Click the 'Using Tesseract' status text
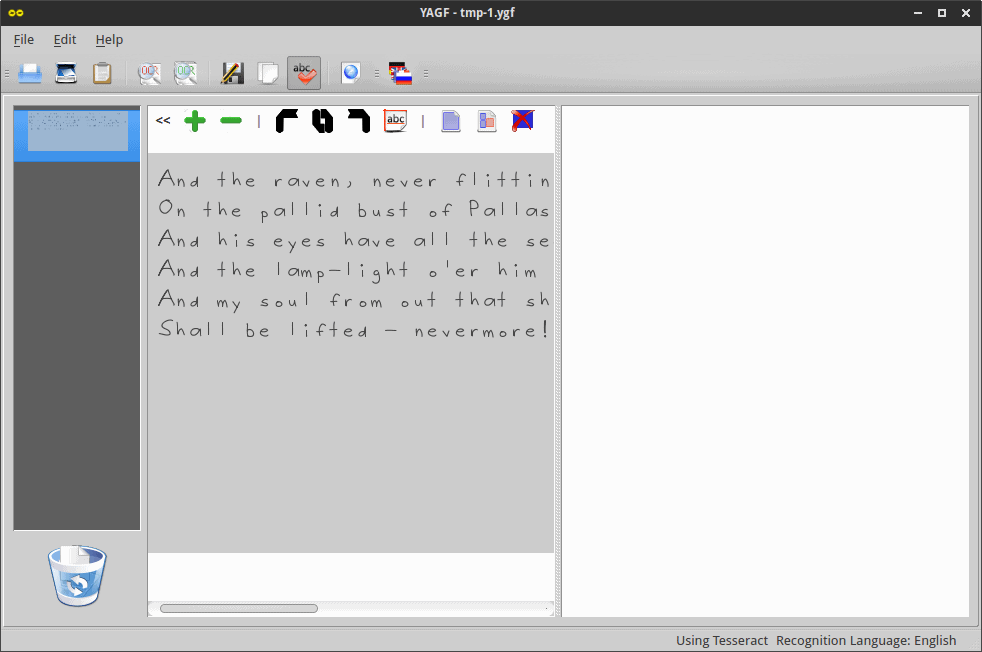This screenshot has width=982, height=652. [721, 640]
